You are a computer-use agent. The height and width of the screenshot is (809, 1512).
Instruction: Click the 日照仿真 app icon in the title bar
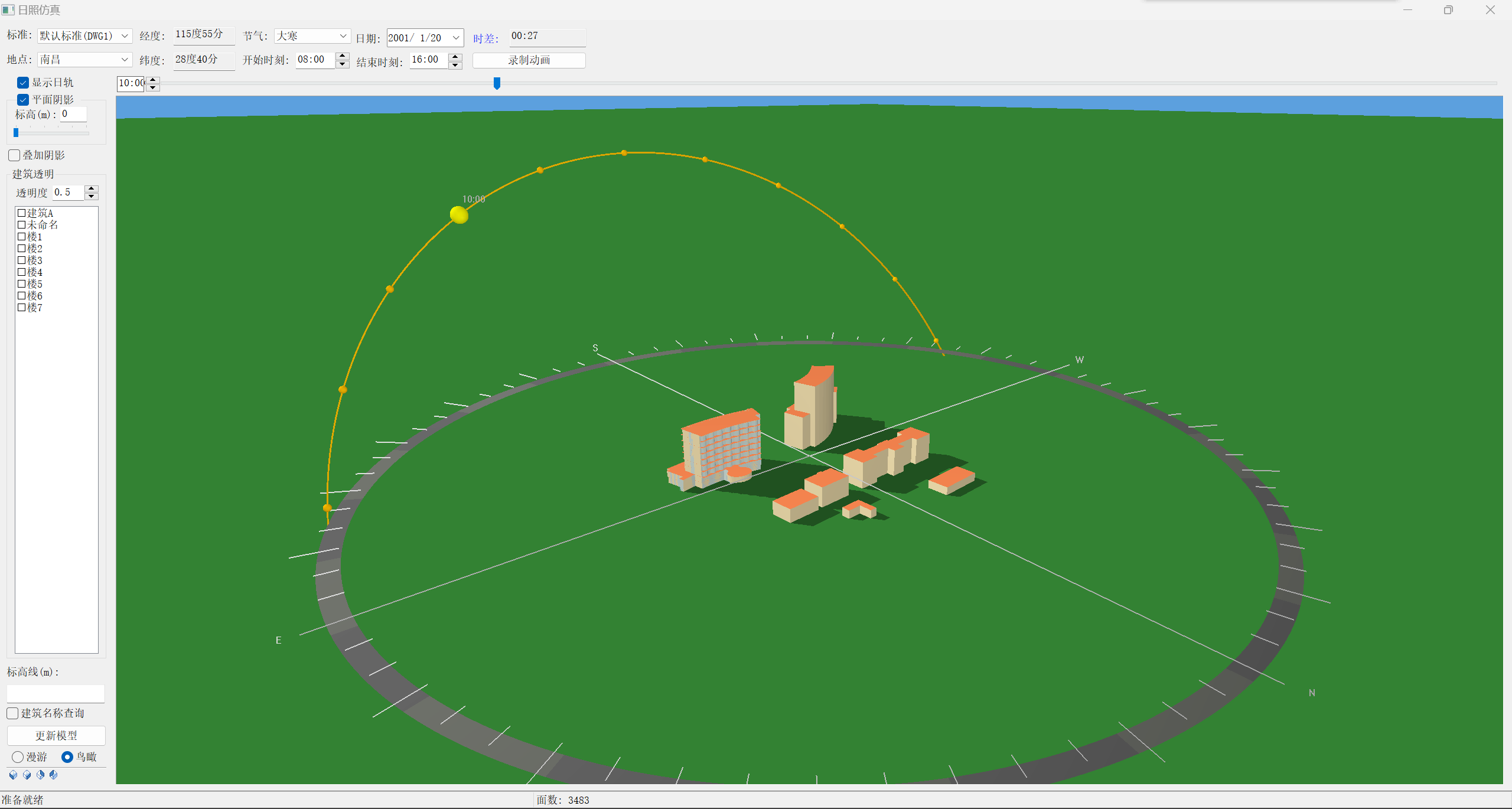[x=8, y=10]
